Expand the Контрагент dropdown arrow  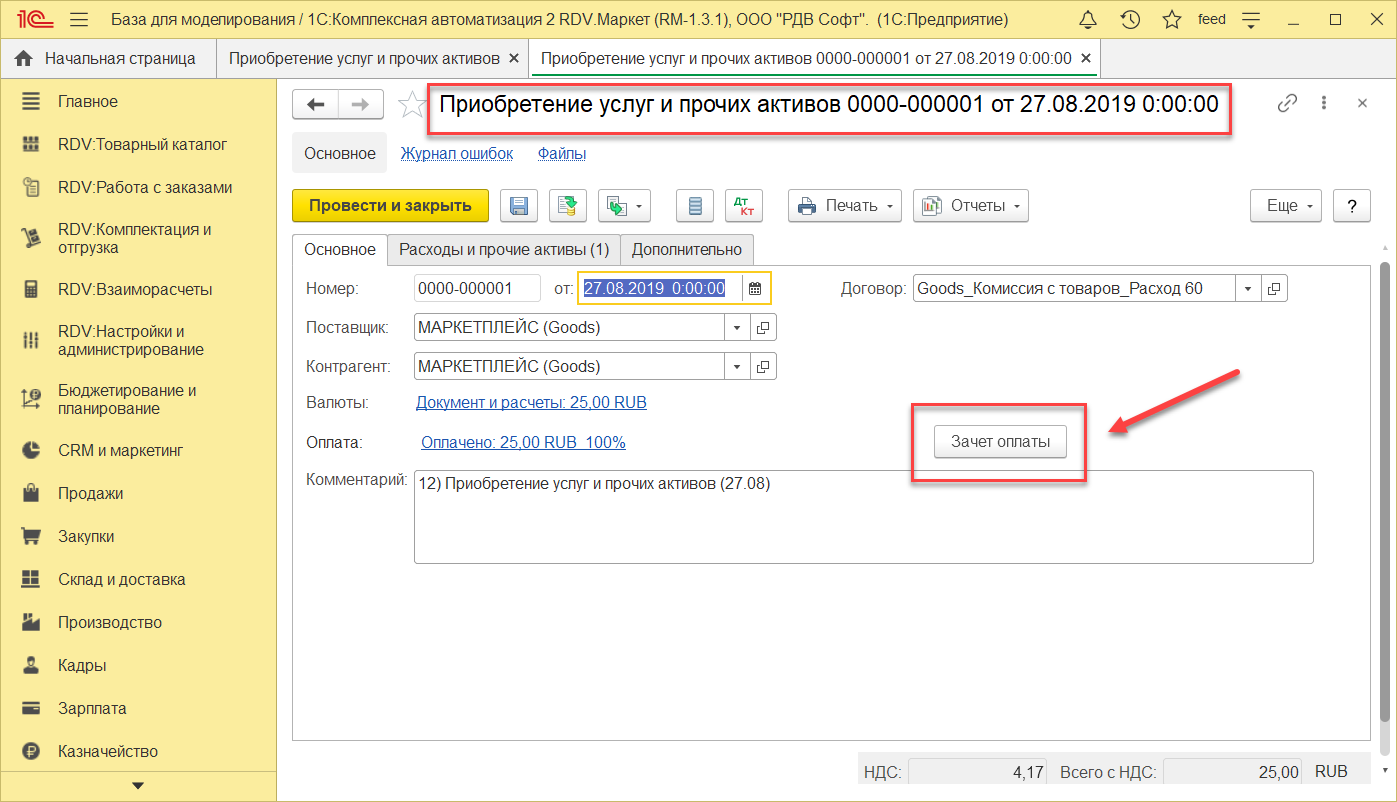[x=737, y=367]
